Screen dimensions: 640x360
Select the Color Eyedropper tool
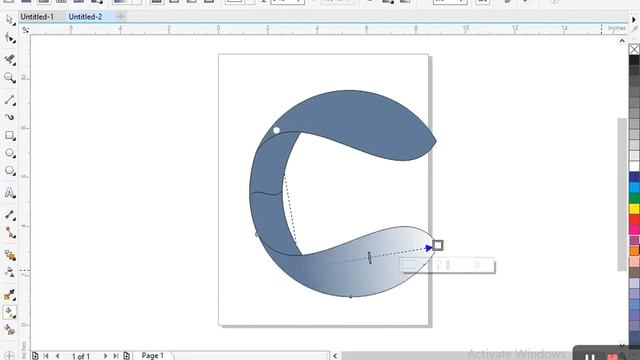pyautogui.click(x=9, y=295)
